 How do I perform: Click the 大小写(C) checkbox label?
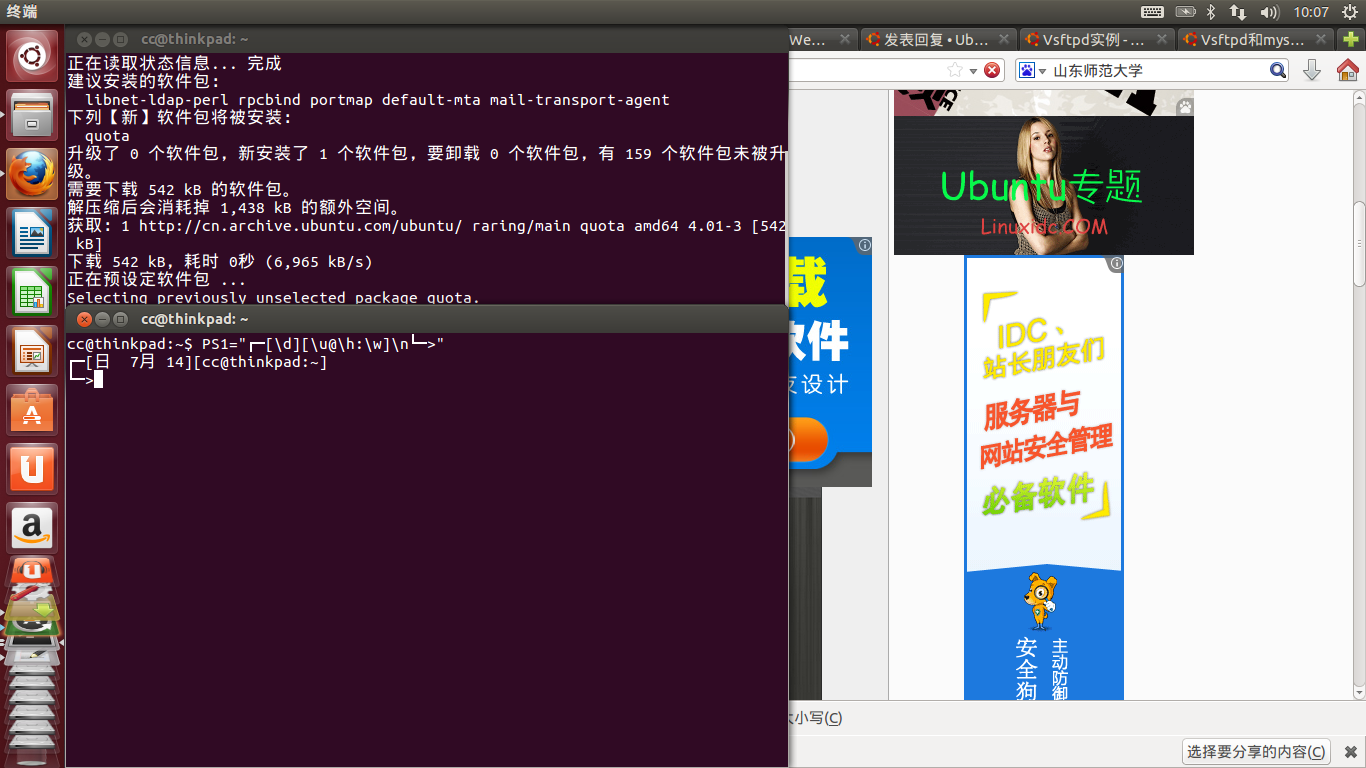pos(816,718)
